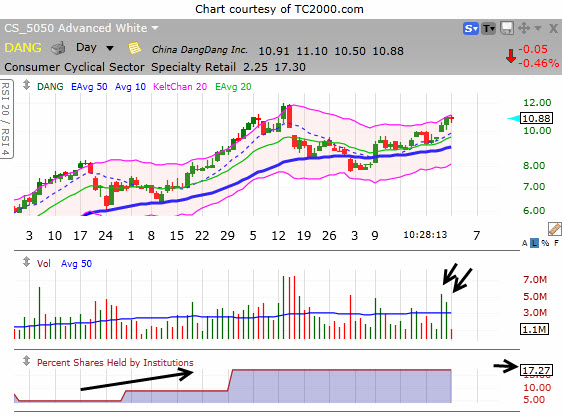This screenshot has width=562, height=416.
Task: Click the 10.88 current price marker
Action: click(x=537, y=118)
